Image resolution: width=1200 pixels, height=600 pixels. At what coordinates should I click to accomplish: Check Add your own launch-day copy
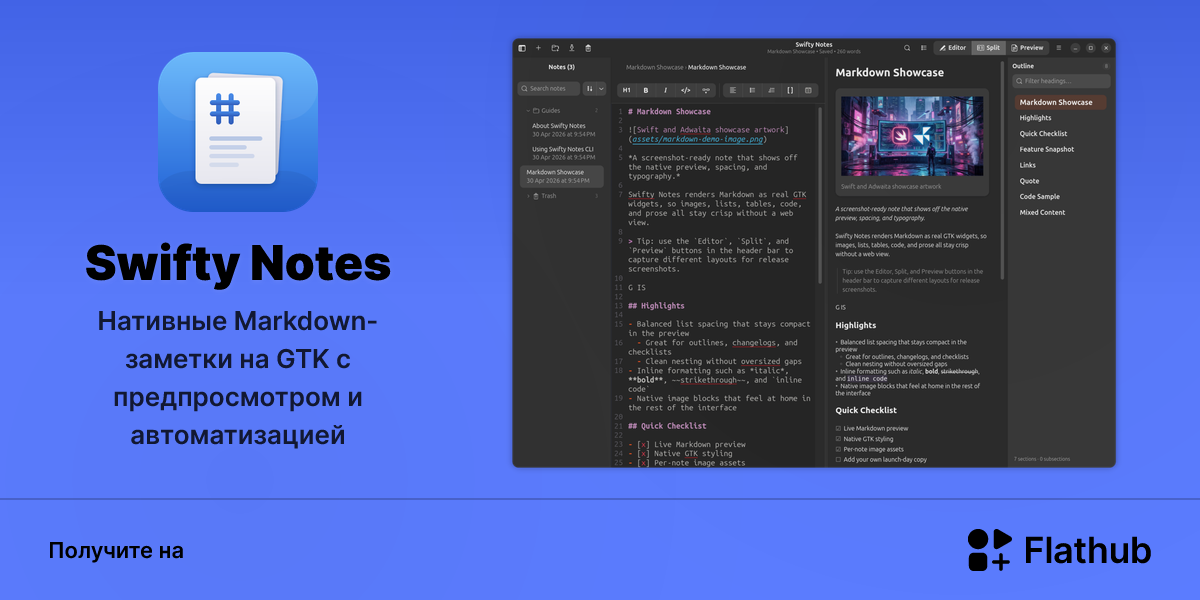(x=838, y=460)
